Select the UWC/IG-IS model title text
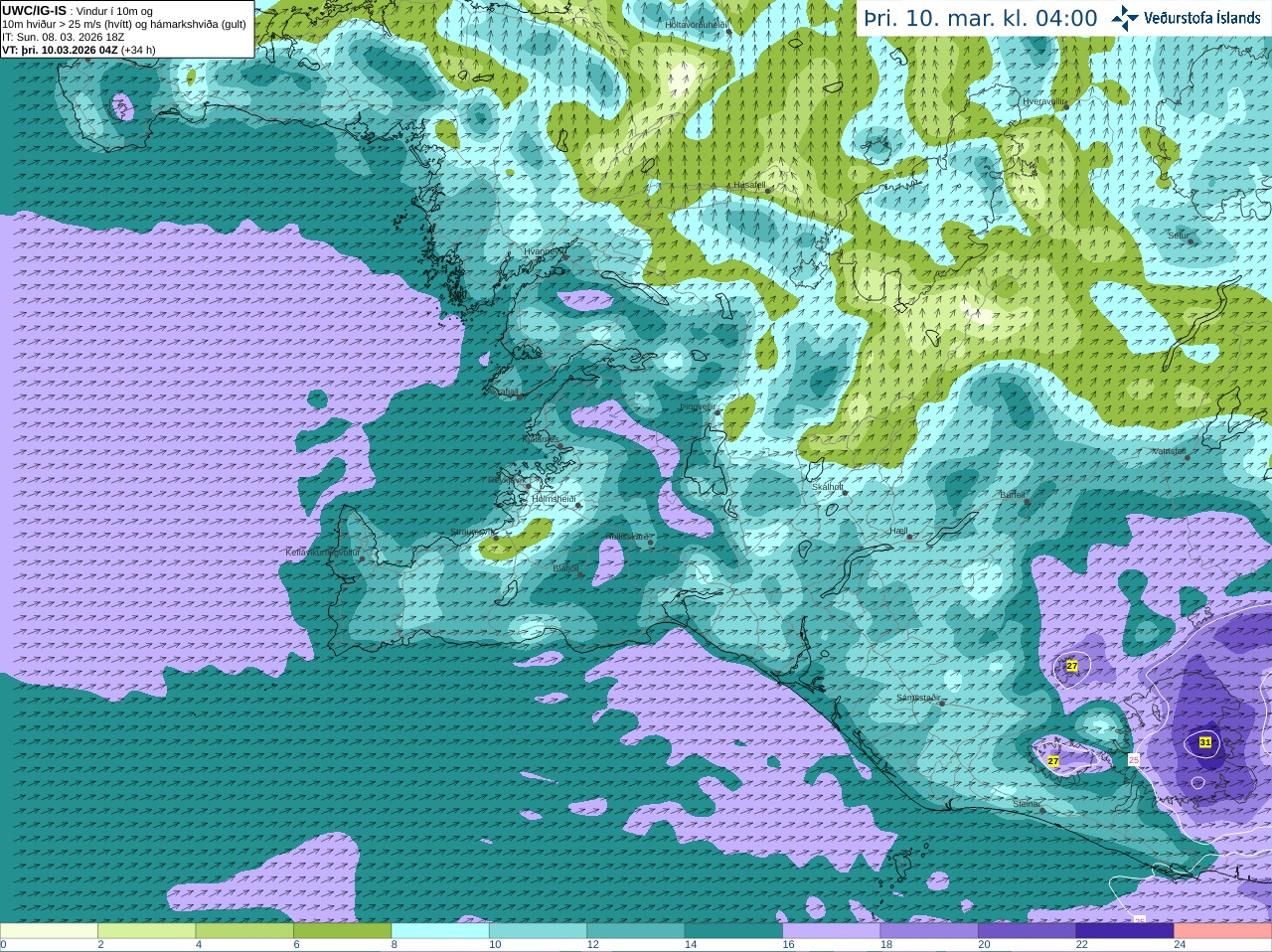 point(34,10)
